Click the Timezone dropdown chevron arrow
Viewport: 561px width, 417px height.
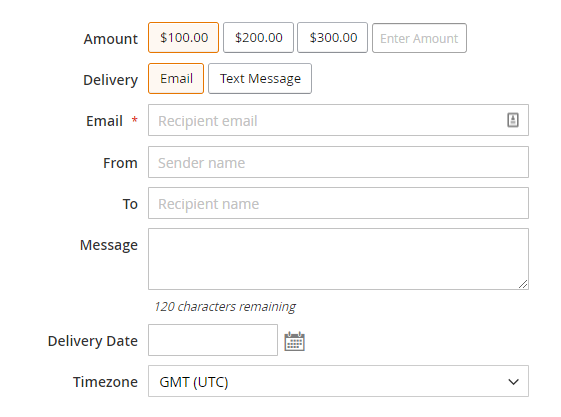513,382
